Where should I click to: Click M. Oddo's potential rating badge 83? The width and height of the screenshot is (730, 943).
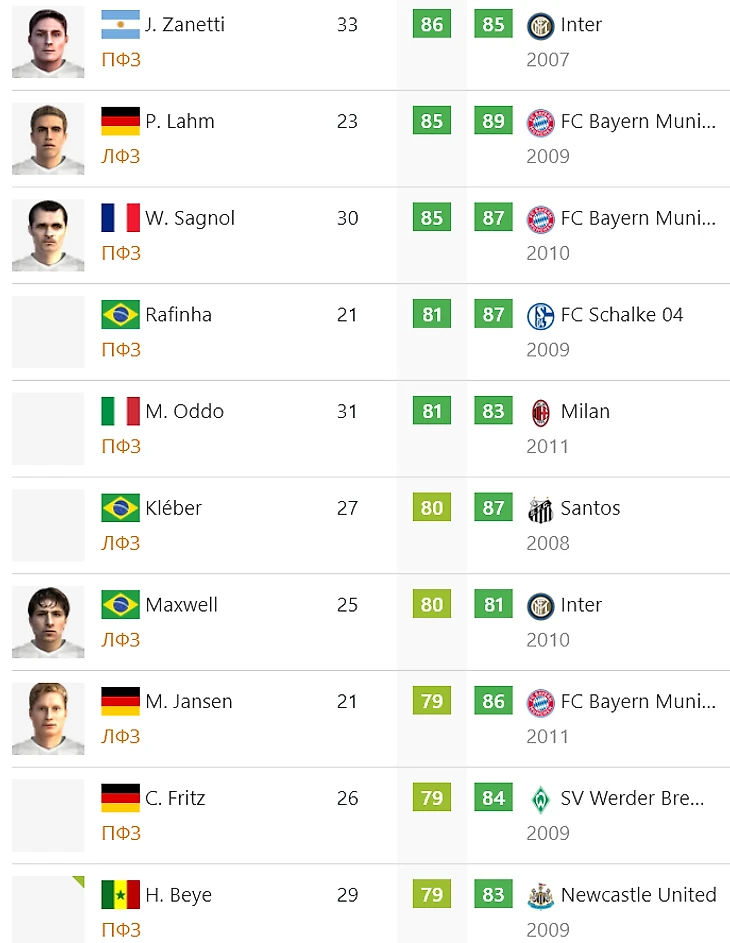[493, 411]
